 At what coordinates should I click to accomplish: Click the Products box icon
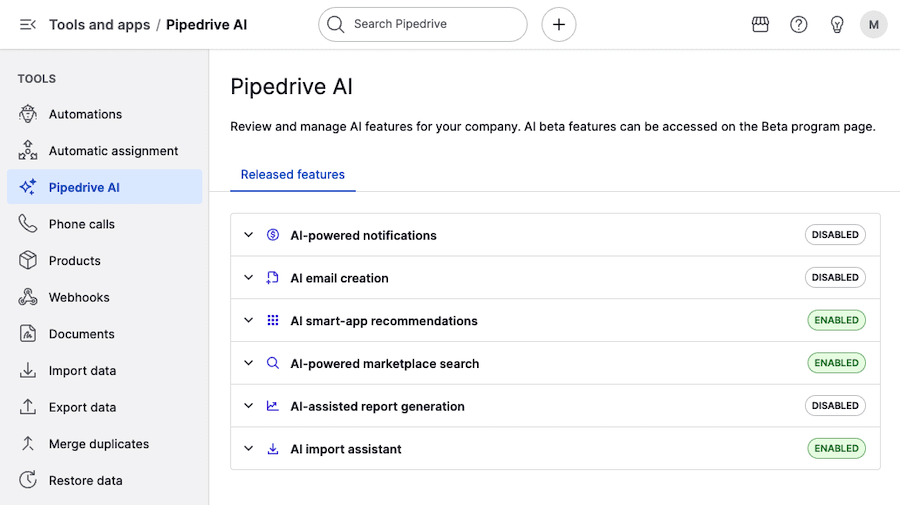28,261
